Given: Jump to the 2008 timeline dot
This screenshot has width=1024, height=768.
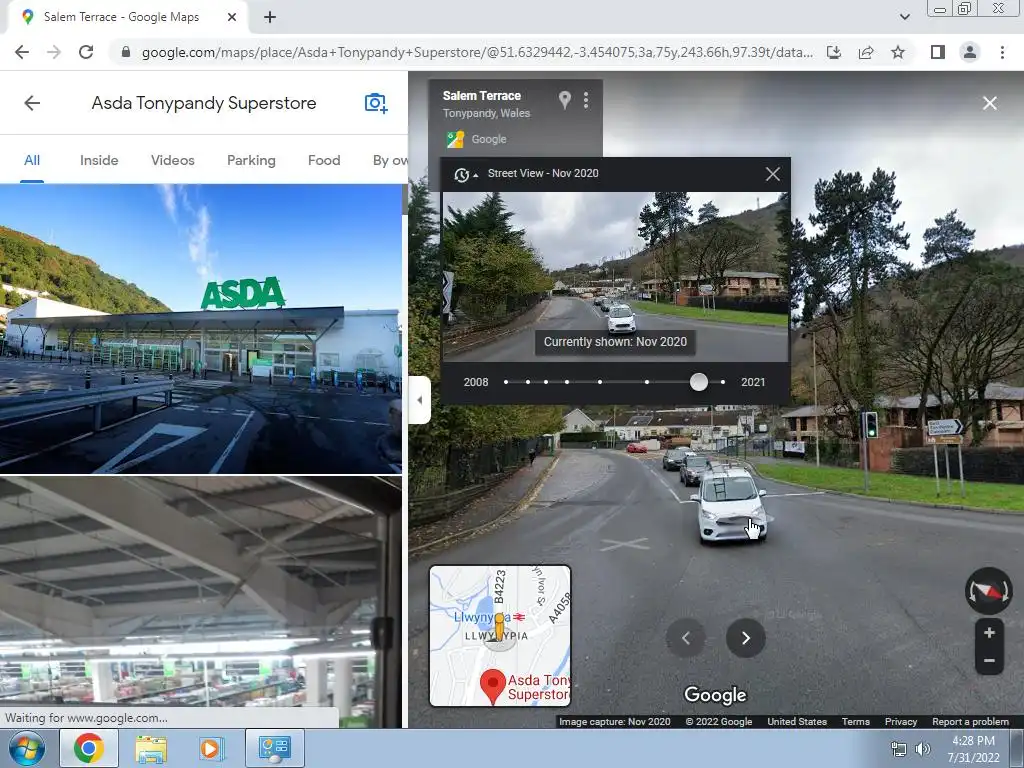Looking at the screenshot, I should 506,382.
